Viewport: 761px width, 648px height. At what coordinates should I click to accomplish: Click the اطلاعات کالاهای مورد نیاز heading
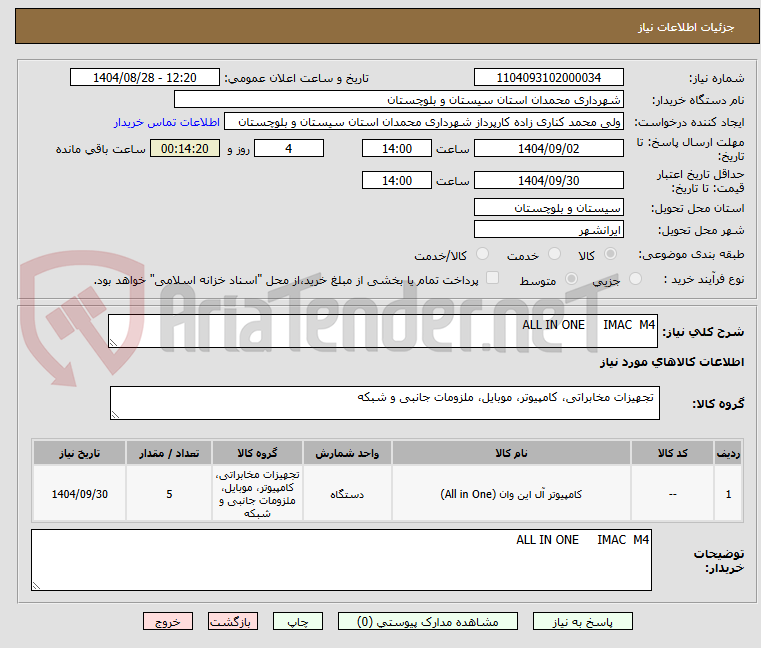(672, 362)
